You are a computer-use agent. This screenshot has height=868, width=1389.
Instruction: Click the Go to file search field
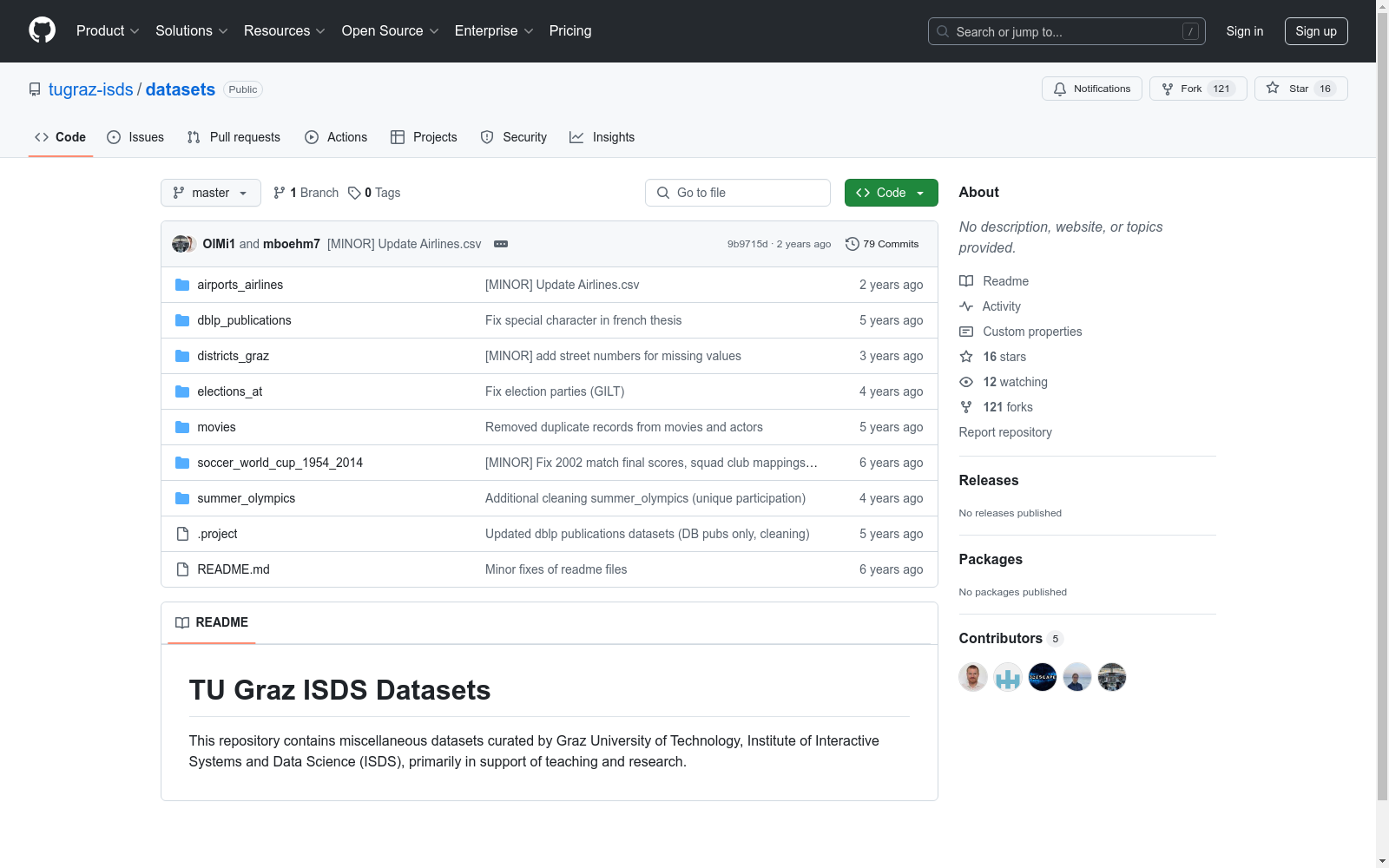point(738,193)
